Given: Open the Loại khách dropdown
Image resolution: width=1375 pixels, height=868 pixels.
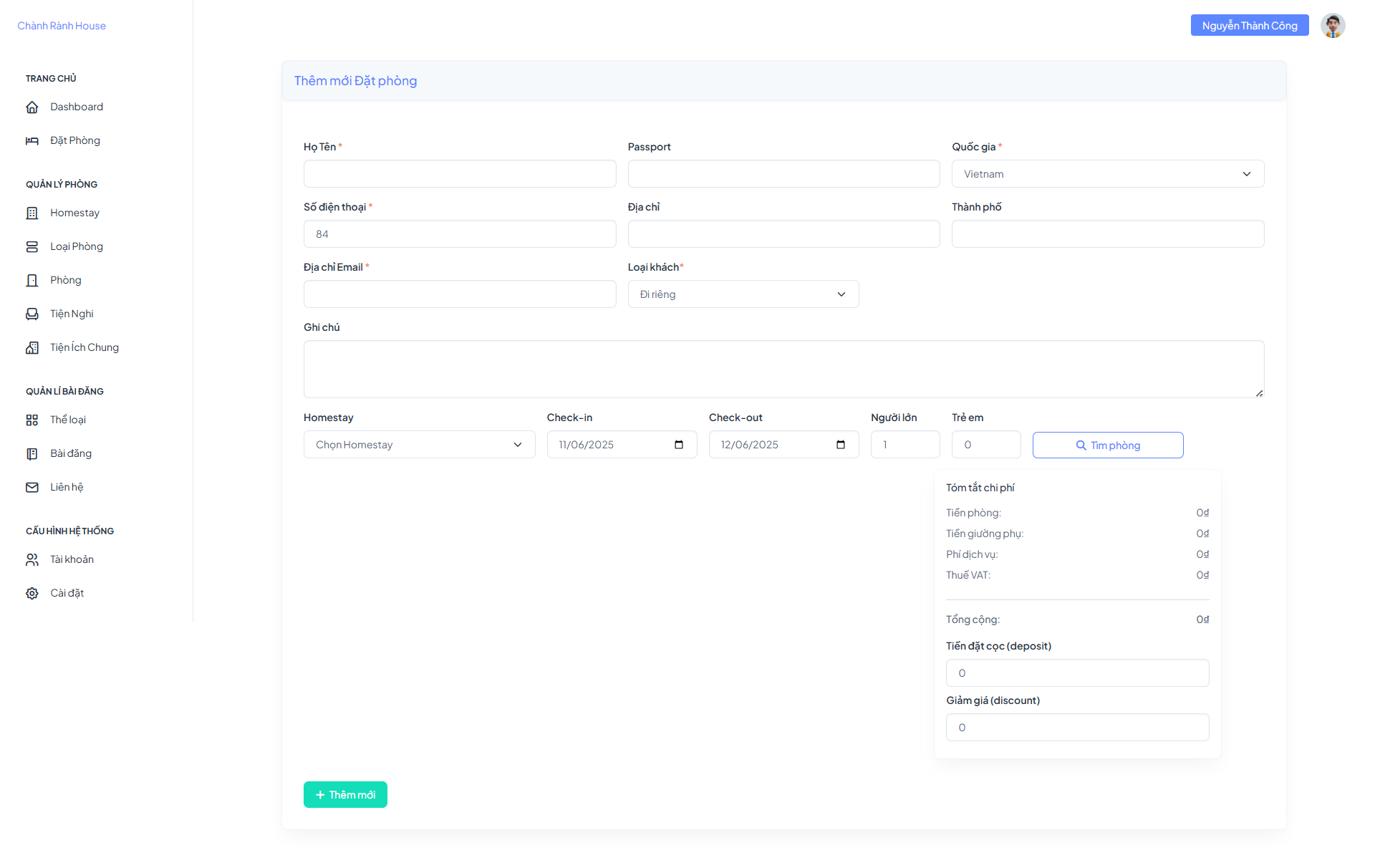Looking at the screenshot, I should pos(743,294).
